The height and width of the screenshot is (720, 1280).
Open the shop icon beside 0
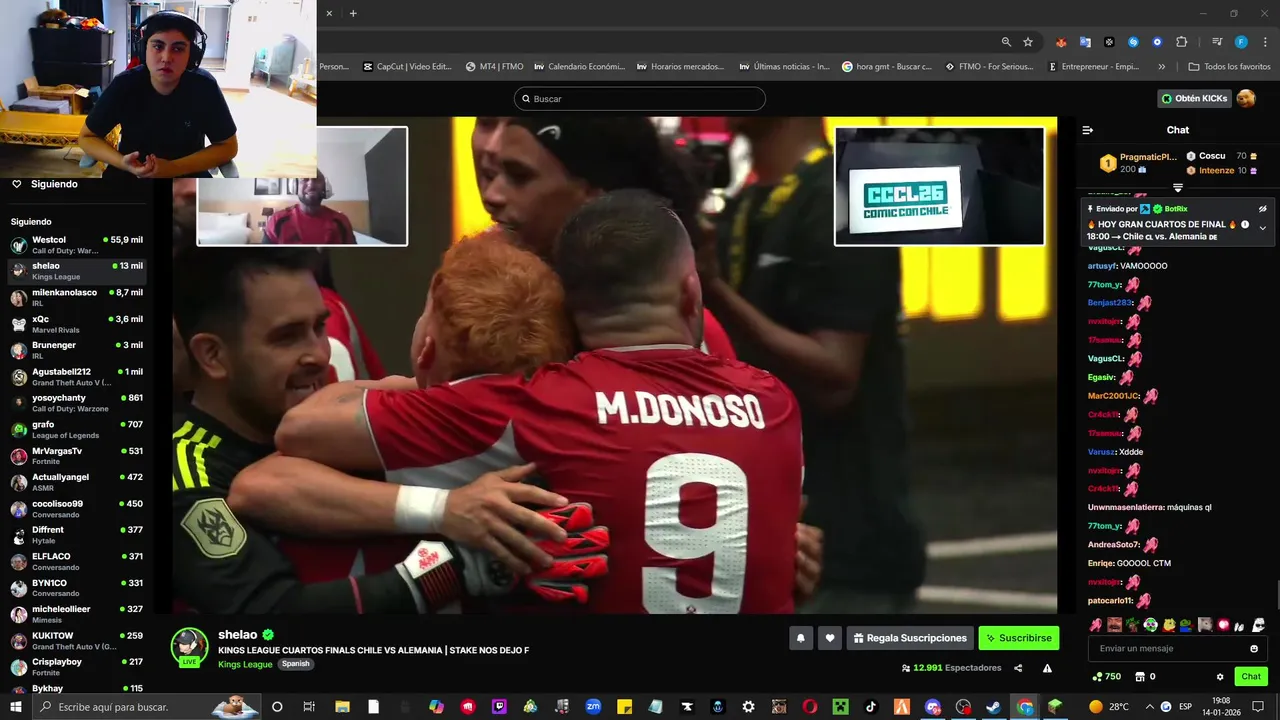(x=1139, y=677)
